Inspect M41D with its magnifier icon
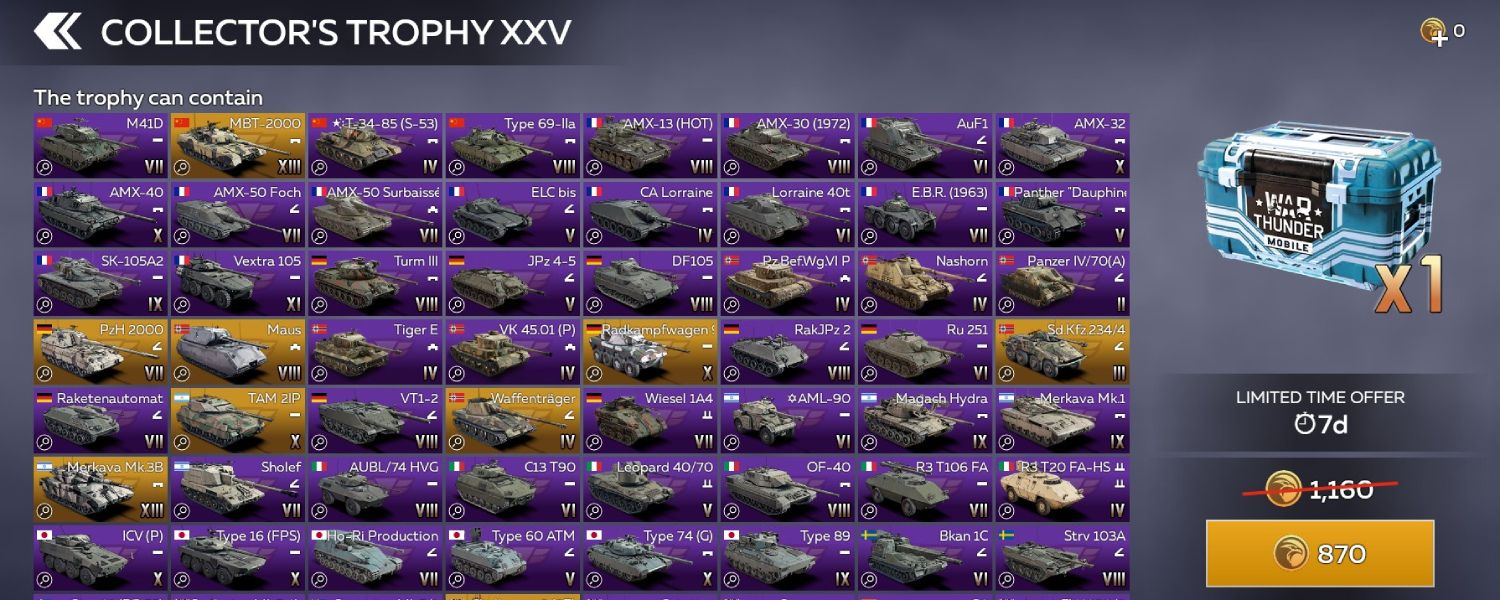Viewport: 1500px width, 600px height. coord(45,167)
